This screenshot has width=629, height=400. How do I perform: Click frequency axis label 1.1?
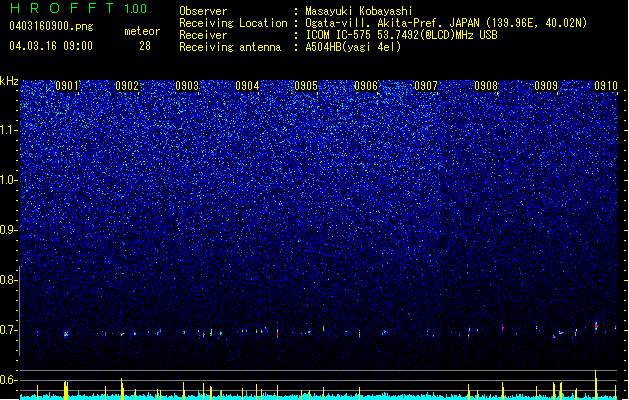pos(8,131)
